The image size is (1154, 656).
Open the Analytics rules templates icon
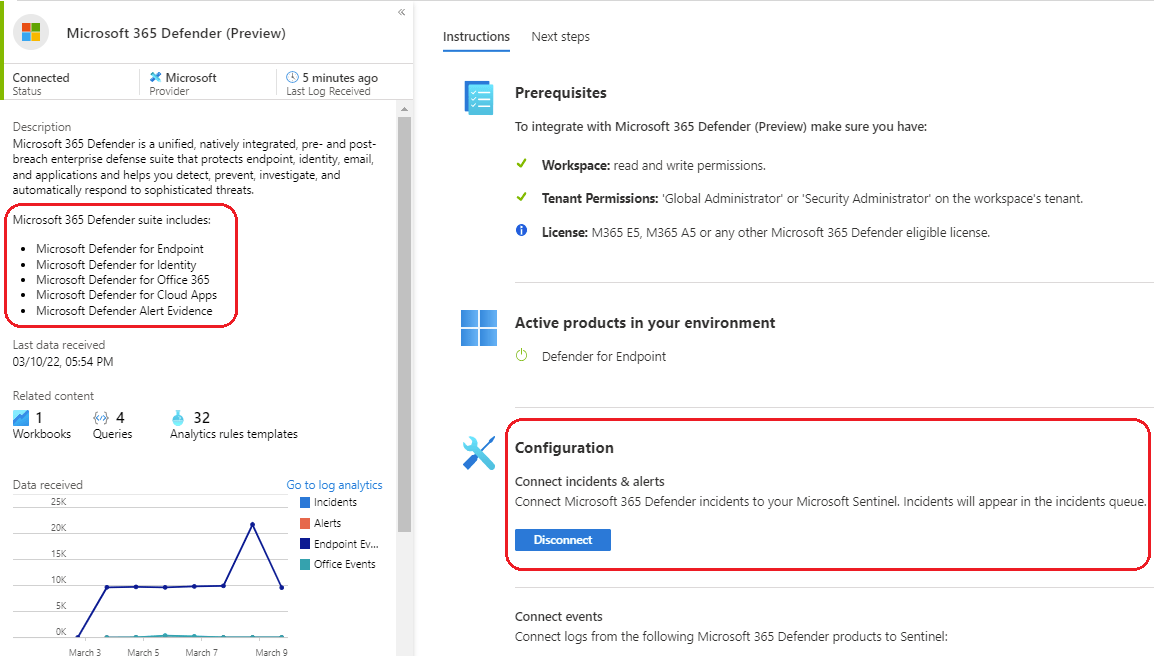[178, 417]
